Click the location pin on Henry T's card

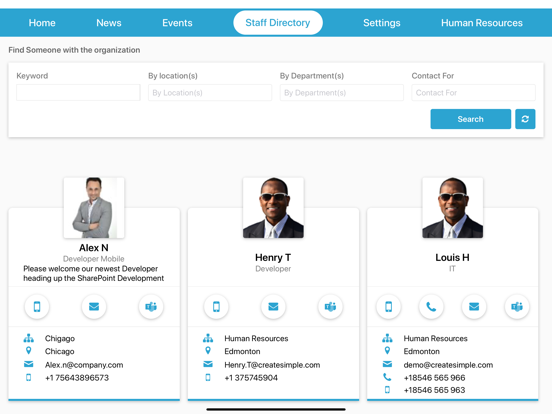point(208,351)
